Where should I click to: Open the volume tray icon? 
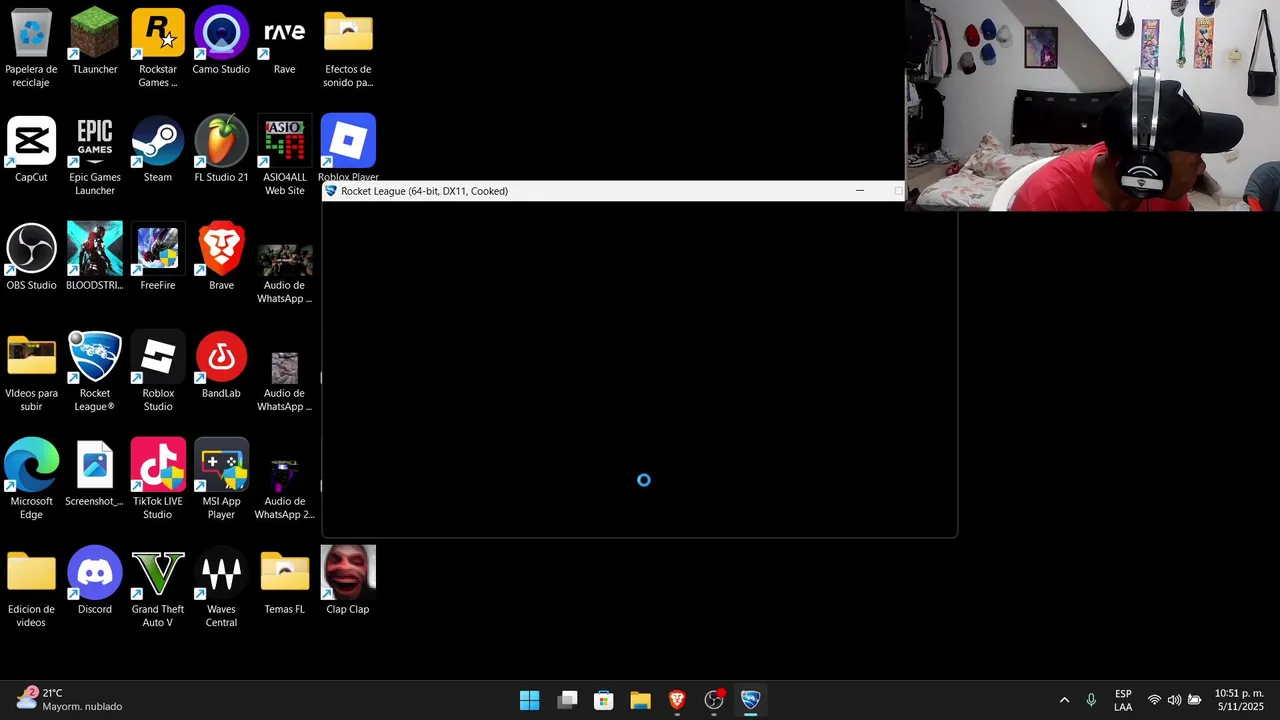[x=1174, y=700]
